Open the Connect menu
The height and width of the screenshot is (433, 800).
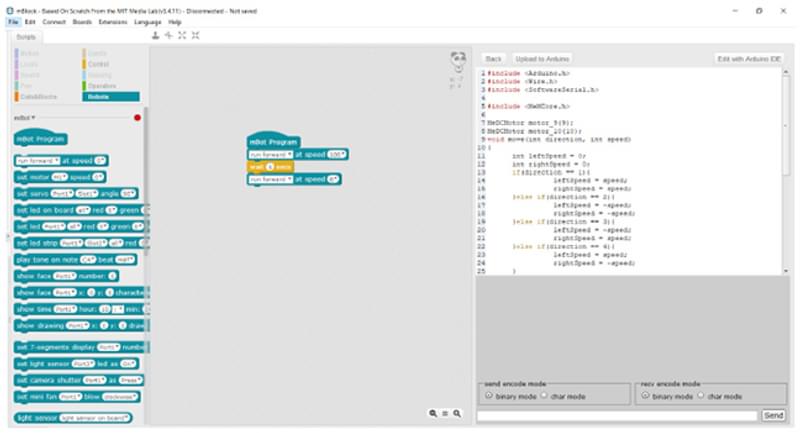click(x=54, y=22)
